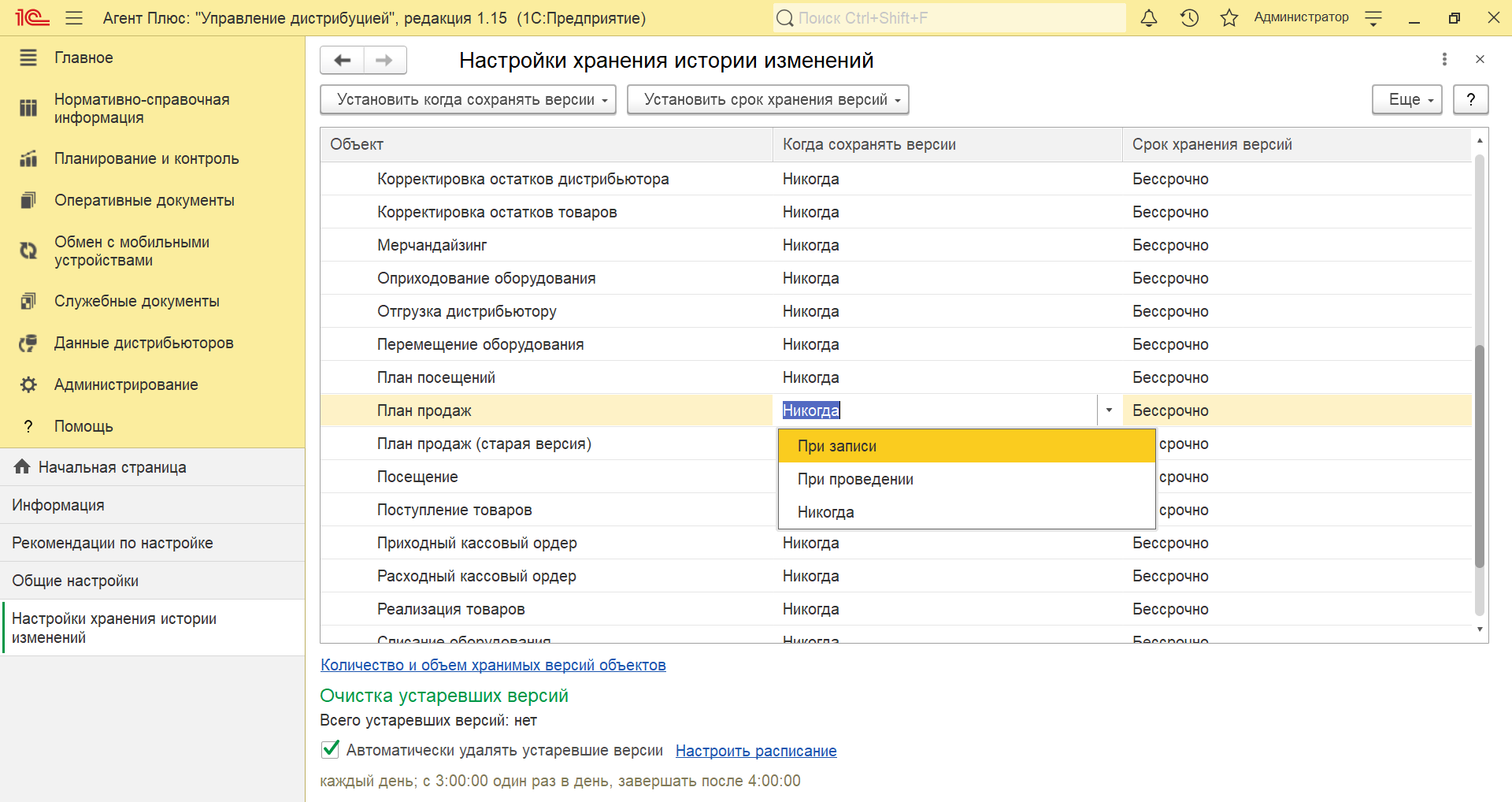
Task: Open the Информация tab
Action: (153, 505)
